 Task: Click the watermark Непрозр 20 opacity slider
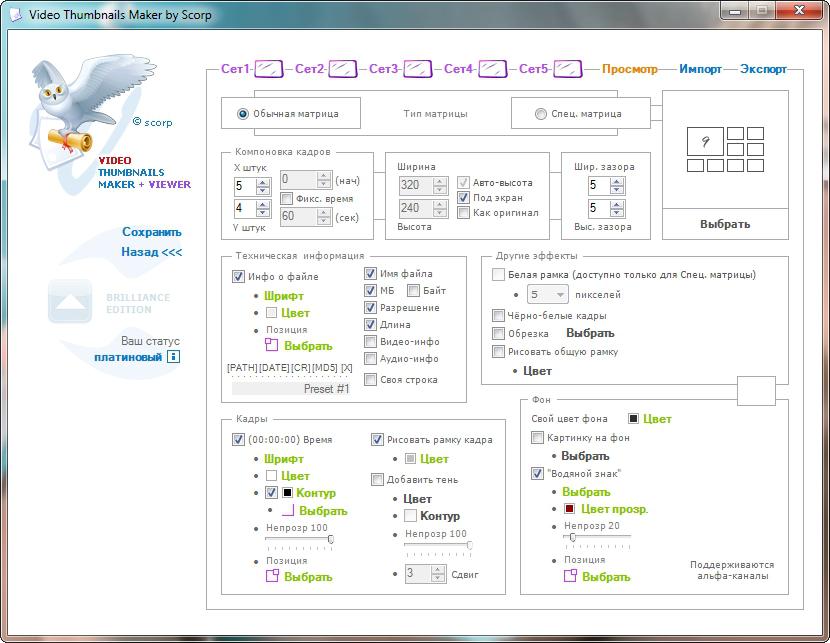pos(597,537)
